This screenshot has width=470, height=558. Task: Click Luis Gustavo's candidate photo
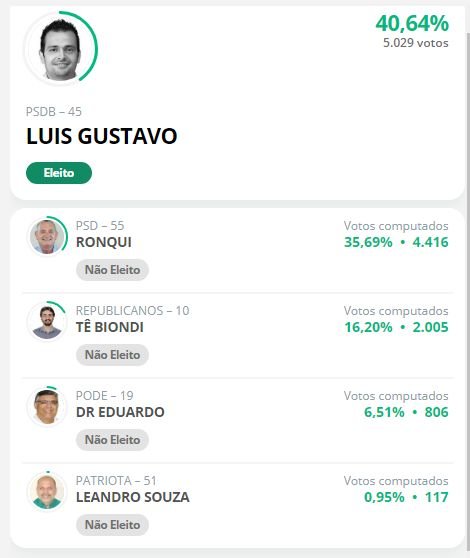click(x=60, y=48)
